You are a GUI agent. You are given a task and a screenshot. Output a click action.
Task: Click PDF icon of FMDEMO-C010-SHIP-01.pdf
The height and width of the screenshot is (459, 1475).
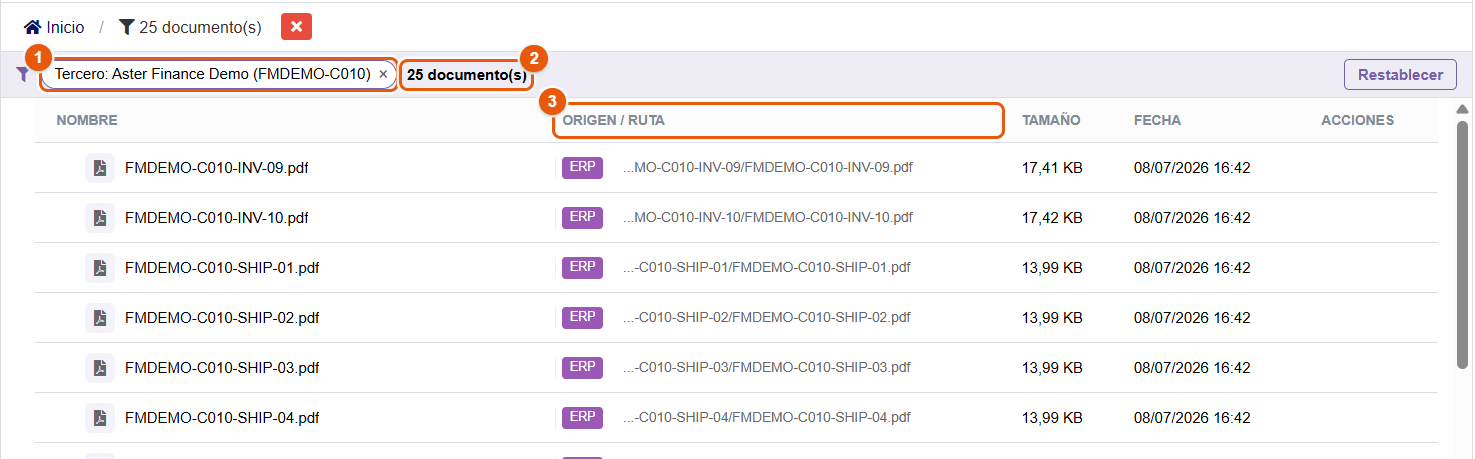tap(100, 267)
